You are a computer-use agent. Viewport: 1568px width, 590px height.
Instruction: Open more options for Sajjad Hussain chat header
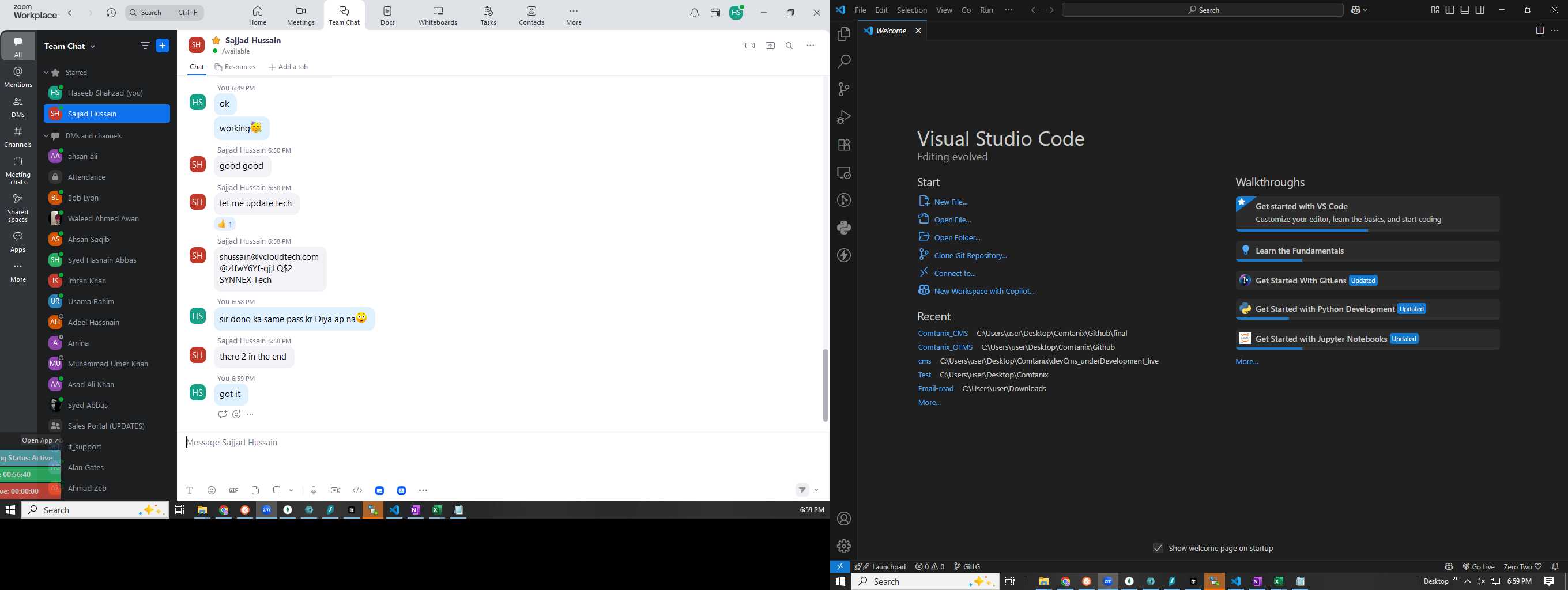[810, 46]
